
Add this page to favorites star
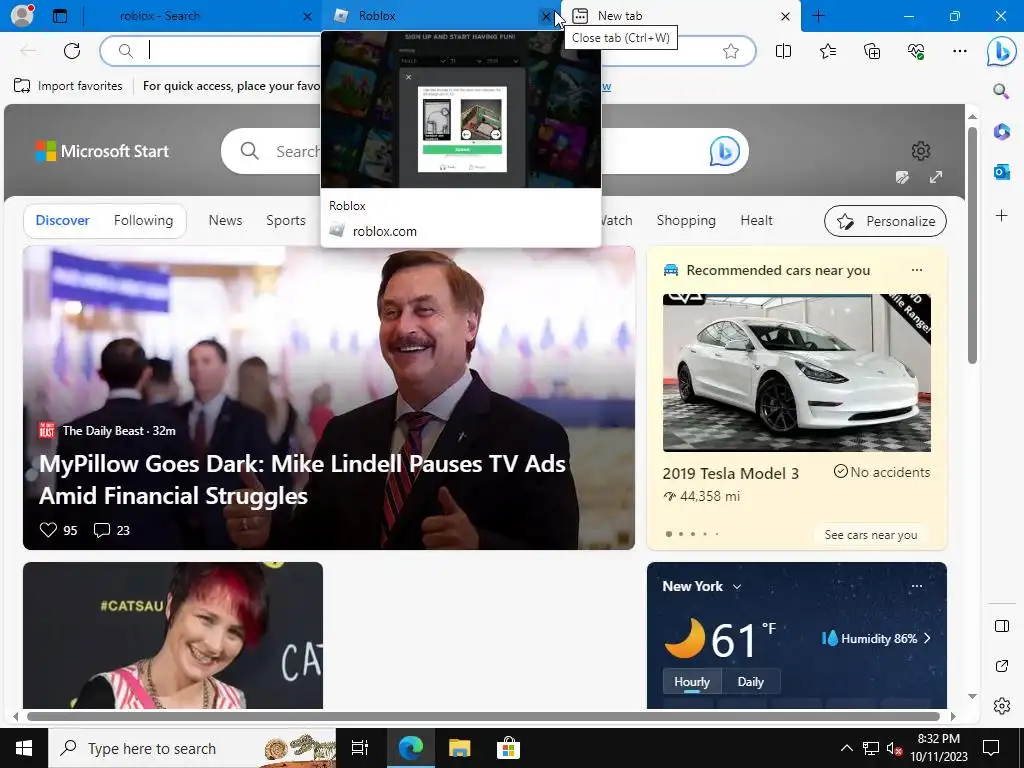731,51
